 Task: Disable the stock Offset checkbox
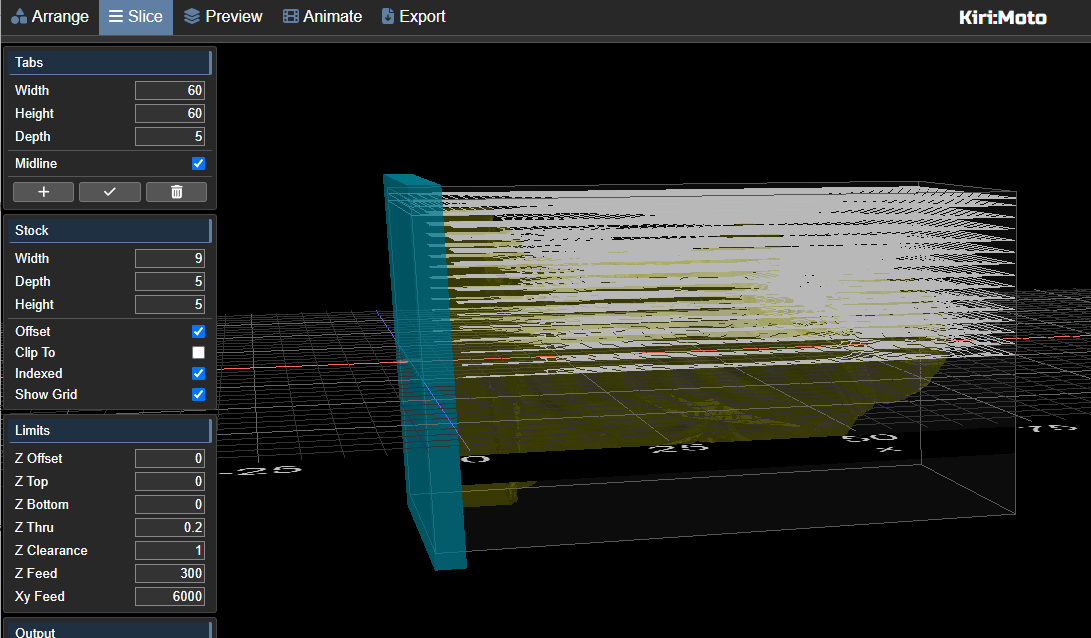198,331
